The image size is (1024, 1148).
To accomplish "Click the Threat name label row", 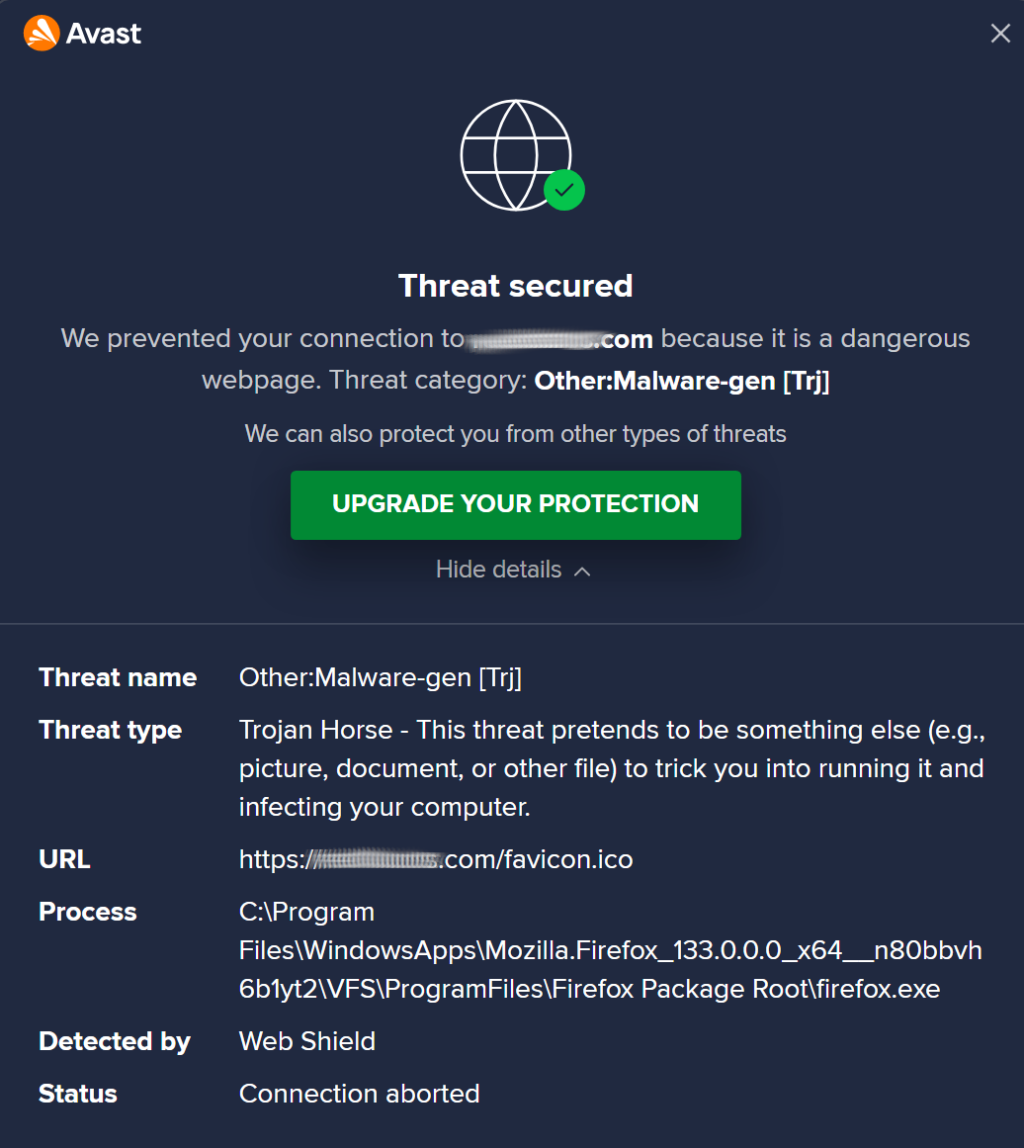I will click(x=117, y=677).
